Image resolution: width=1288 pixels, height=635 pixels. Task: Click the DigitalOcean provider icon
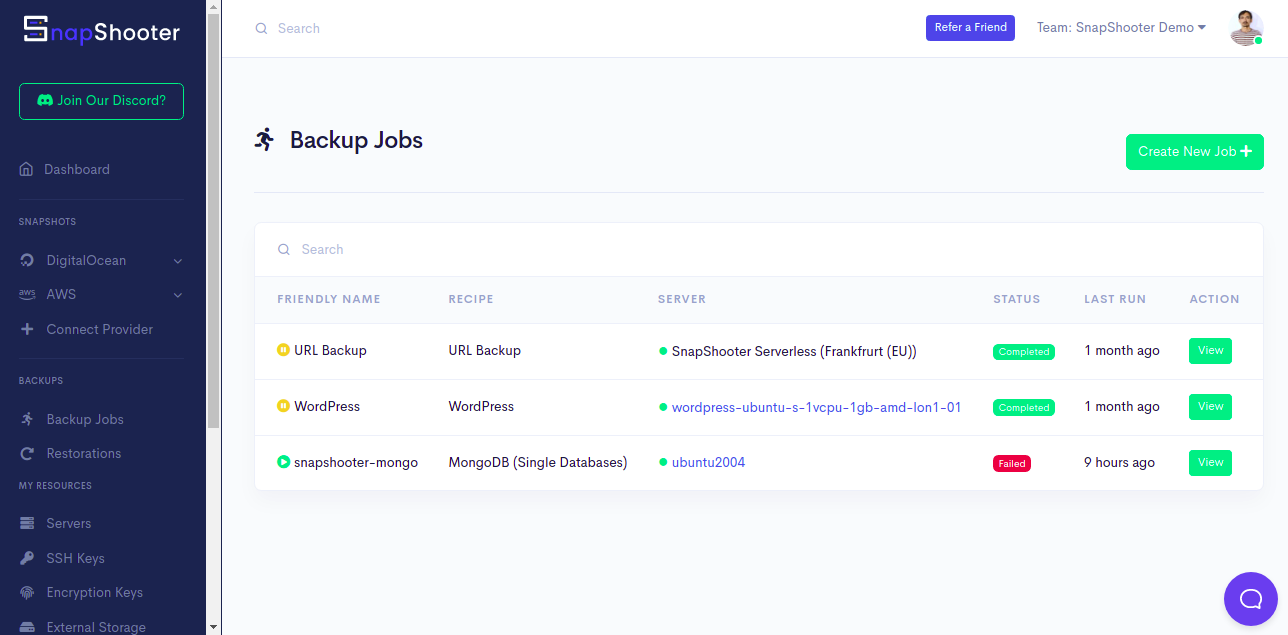27,260
